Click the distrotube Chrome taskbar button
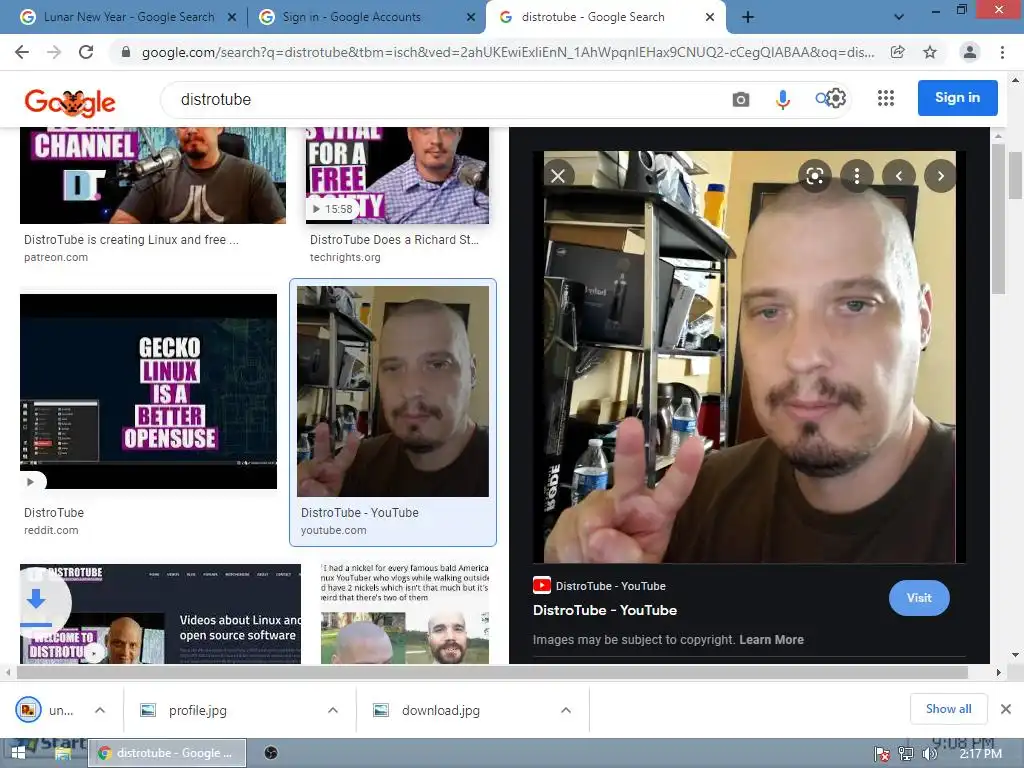 coord(167,753)
